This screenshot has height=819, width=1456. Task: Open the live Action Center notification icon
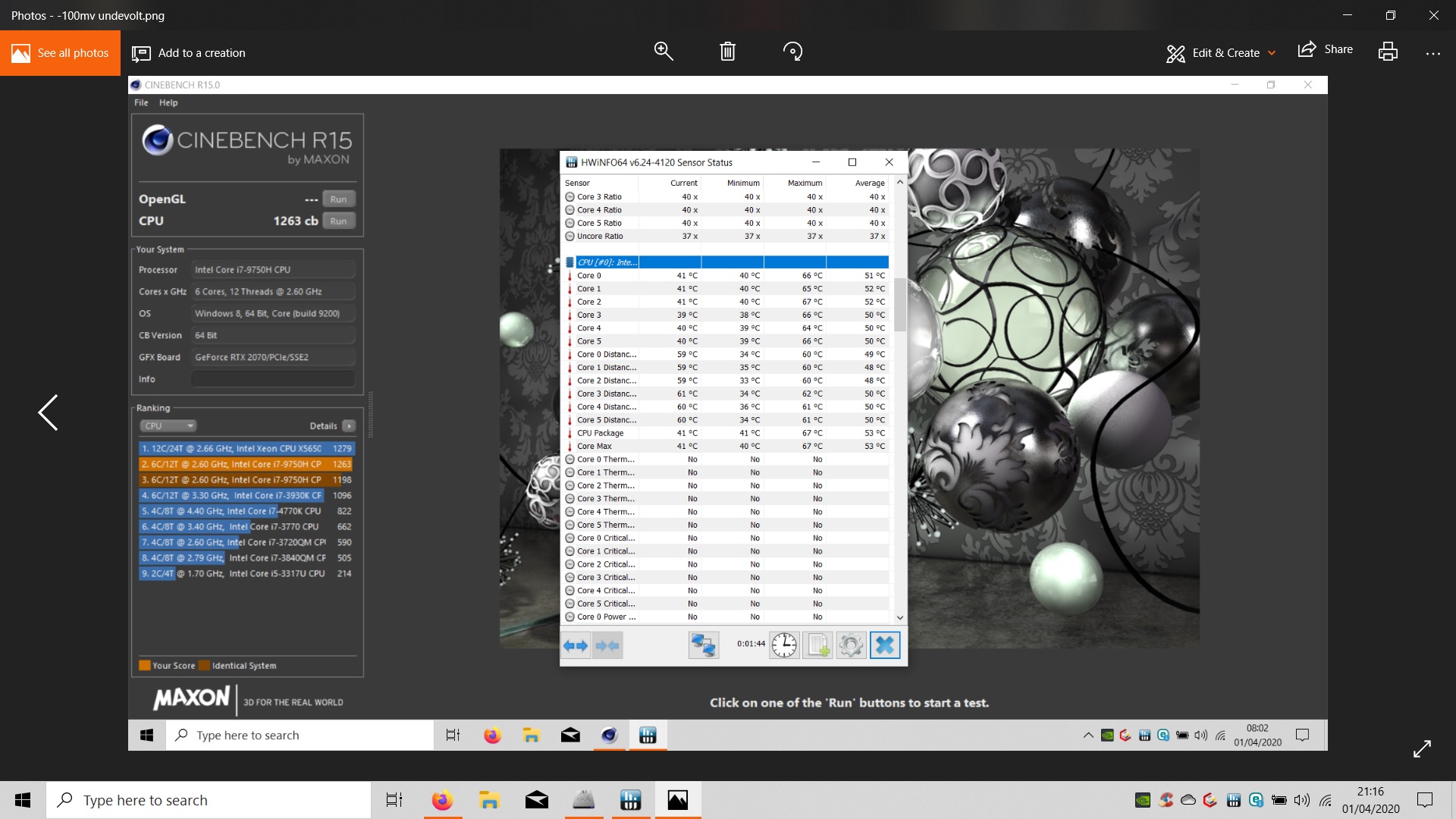(x=1425, y=800)
